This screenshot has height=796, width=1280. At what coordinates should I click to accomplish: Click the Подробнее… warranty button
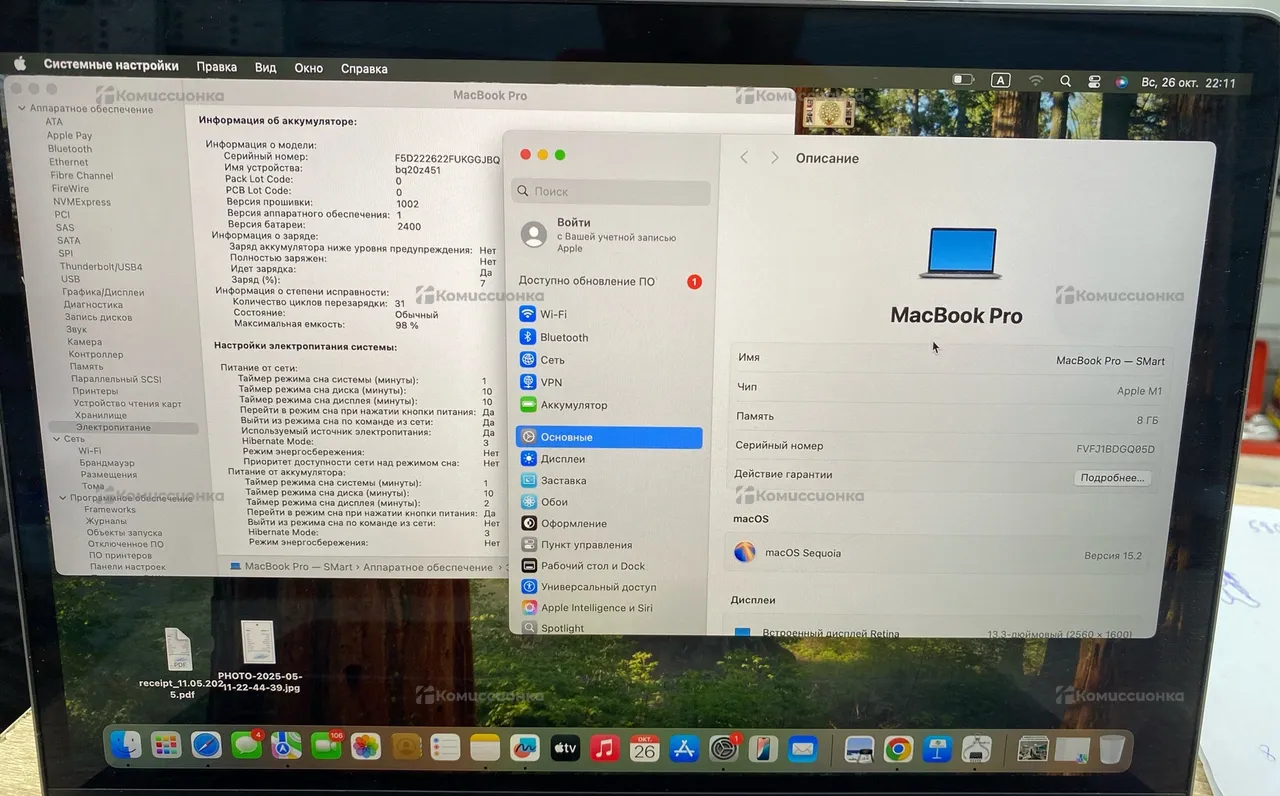tap(1112, 478)
